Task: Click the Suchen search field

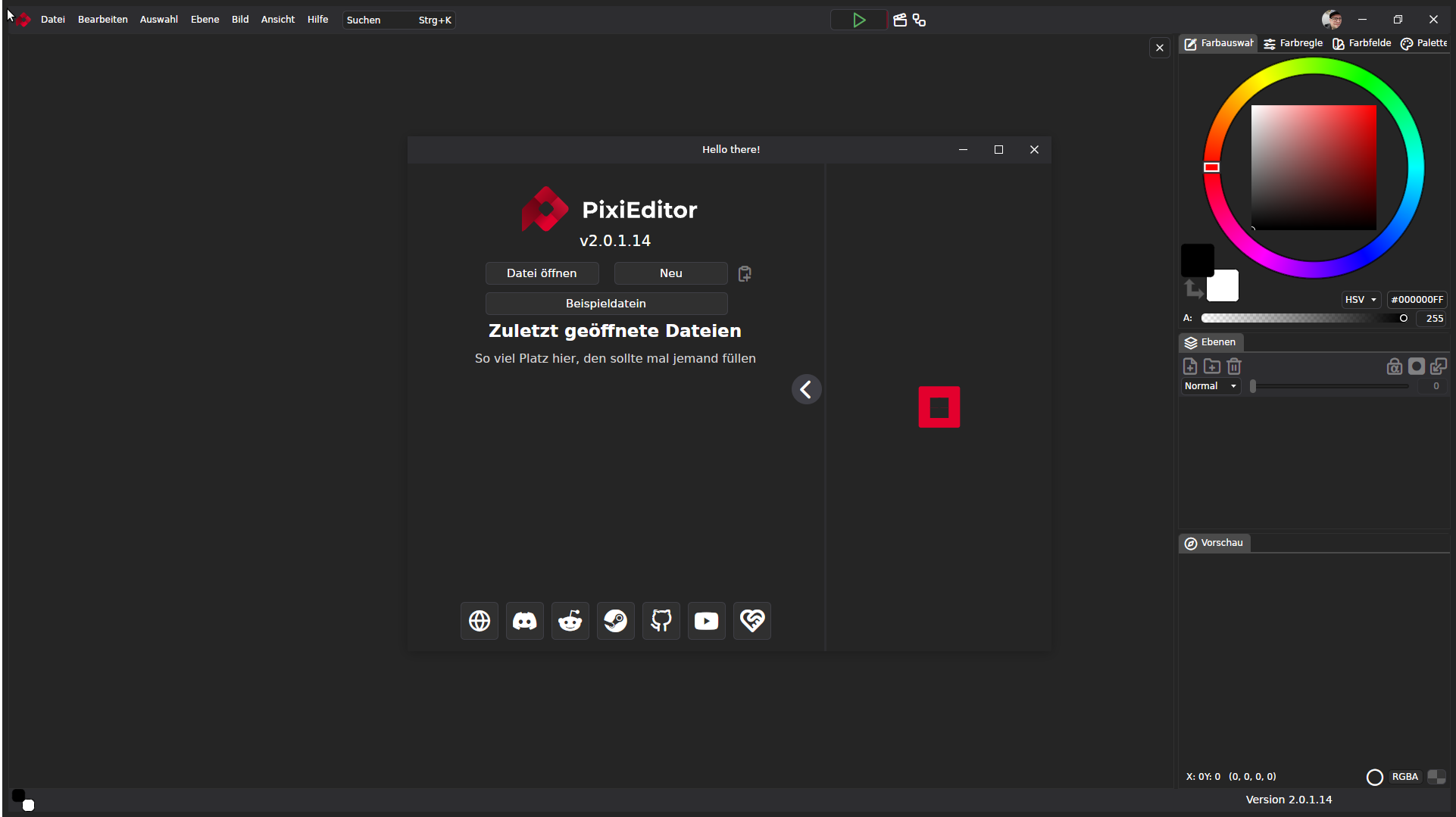Action: point(398,20)
